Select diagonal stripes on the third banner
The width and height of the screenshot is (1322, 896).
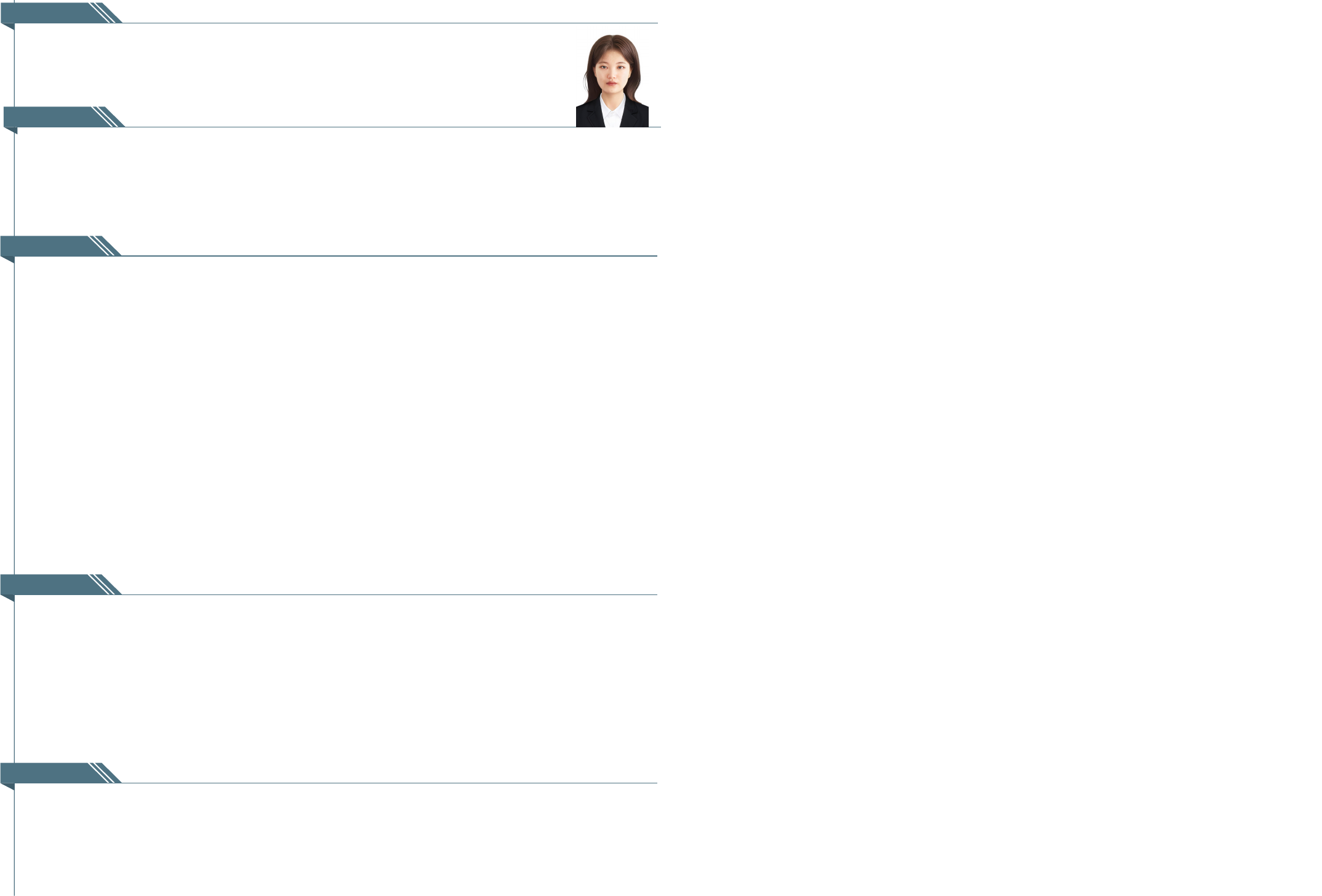click(x=103, y=246)
